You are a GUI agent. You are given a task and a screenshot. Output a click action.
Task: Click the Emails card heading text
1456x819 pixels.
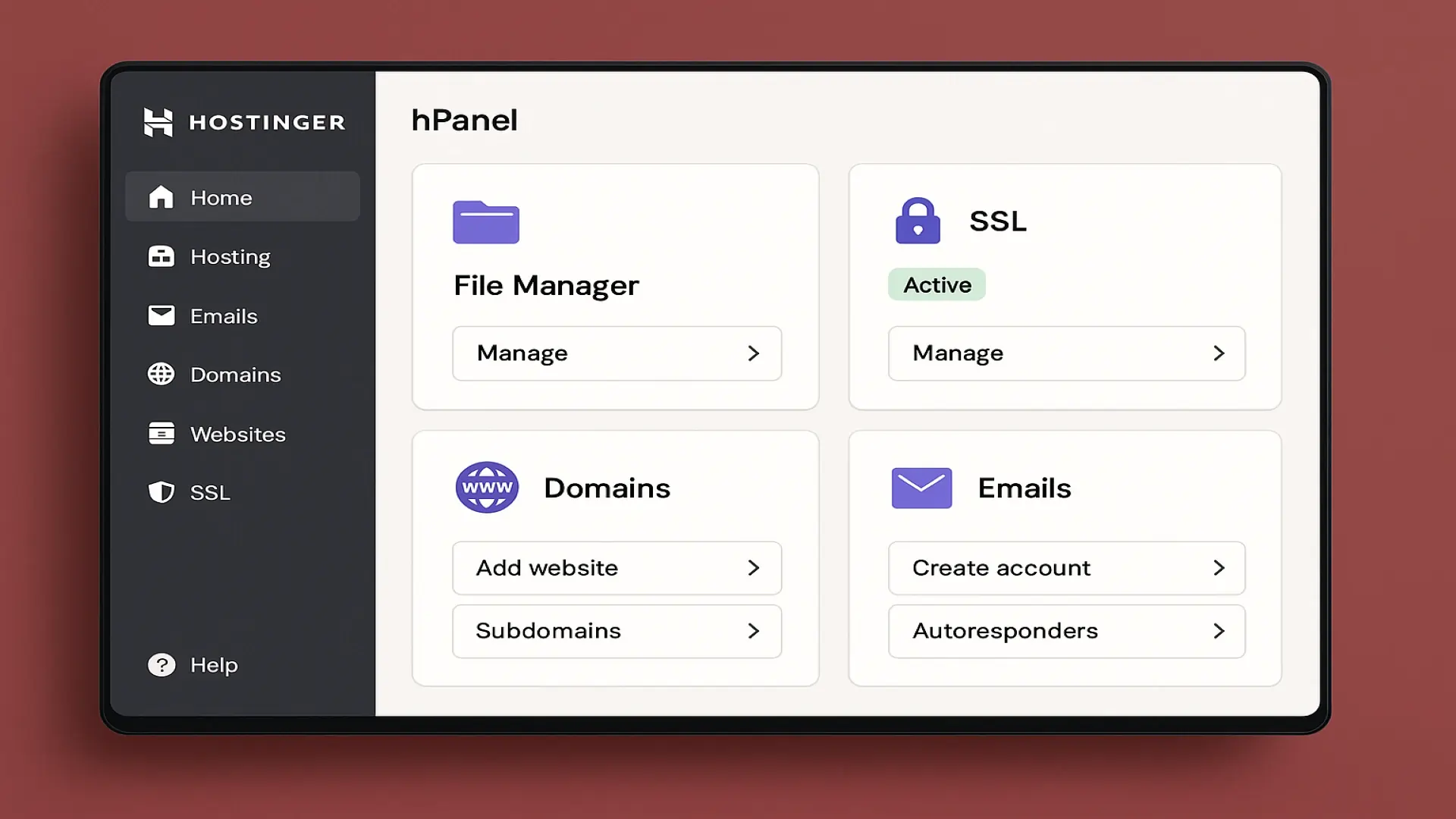coord(1025,488)
